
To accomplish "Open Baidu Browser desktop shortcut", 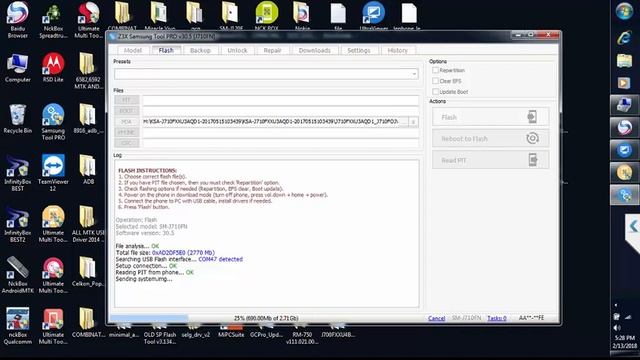I will (x=18, y=20).
